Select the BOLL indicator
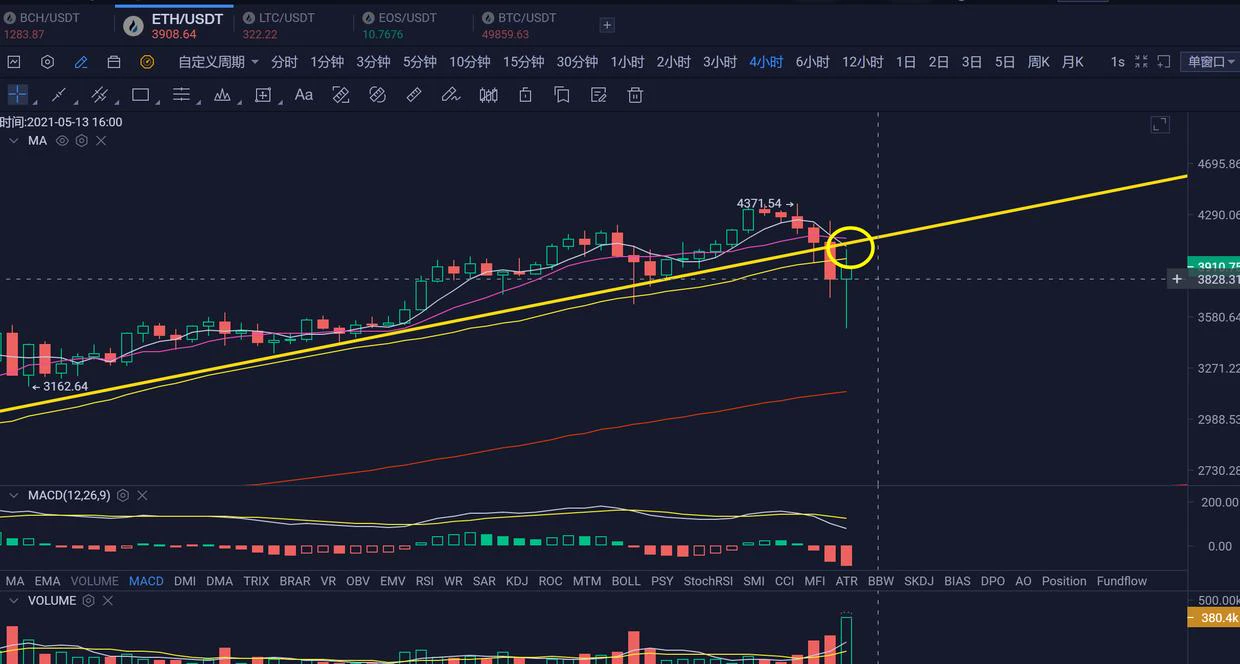The width and height of the screenshot is (1240, 664). [626, 581]
